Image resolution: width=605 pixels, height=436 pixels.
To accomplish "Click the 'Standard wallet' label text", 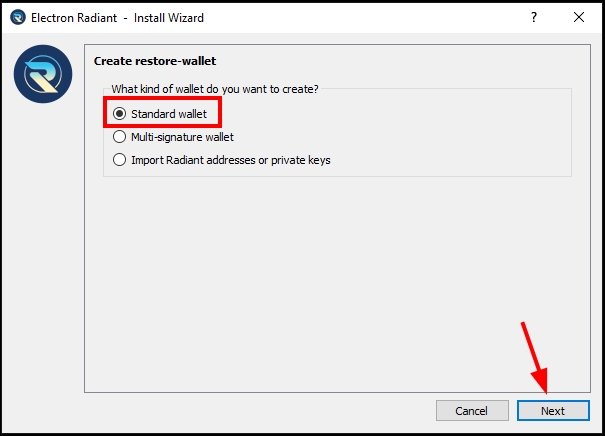I will click(168, 114).
